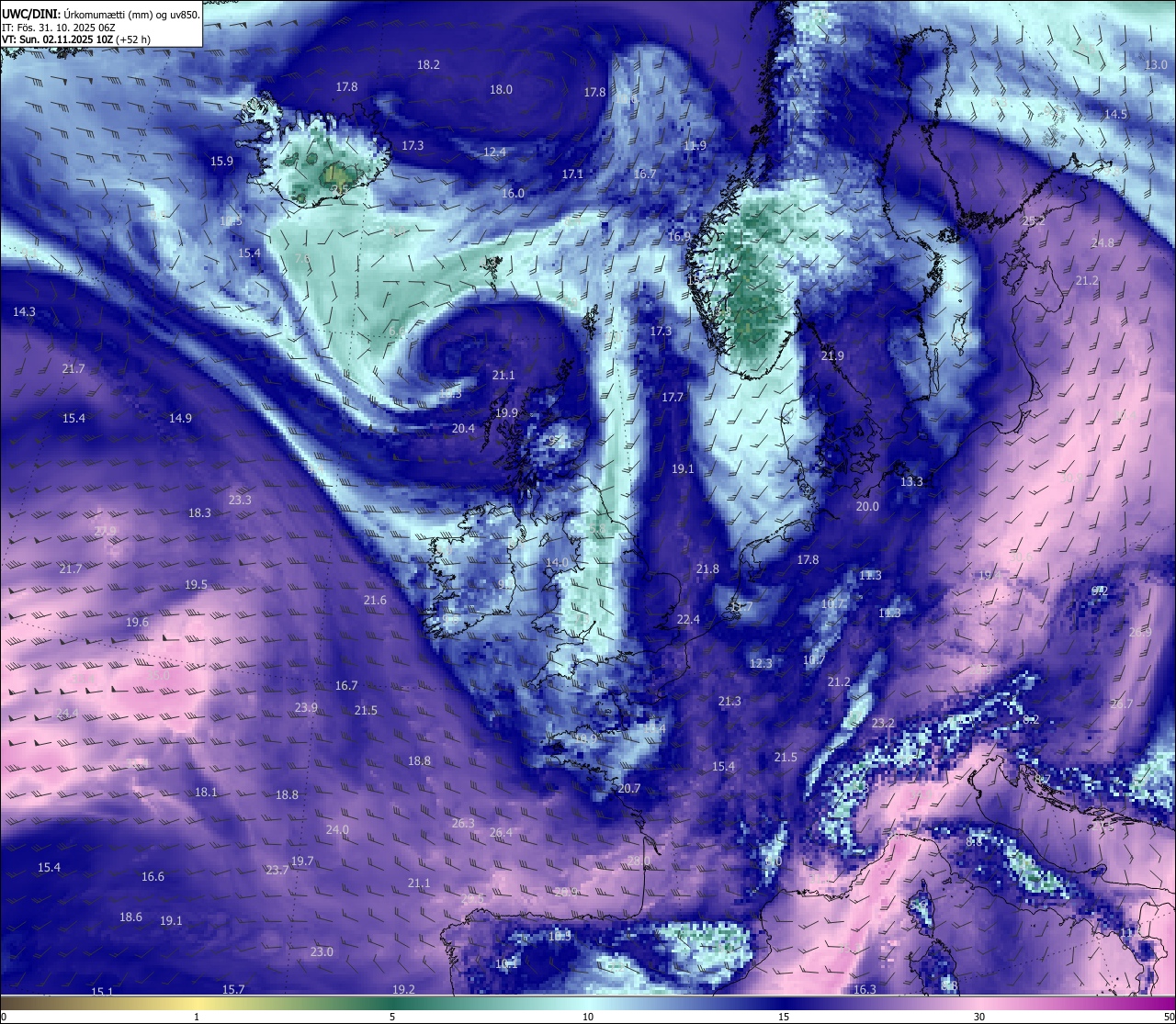Click the VT: Sun. 02.11.2025 10Z line
The image size is (1176, 1024).
click(x=76, y=39)
